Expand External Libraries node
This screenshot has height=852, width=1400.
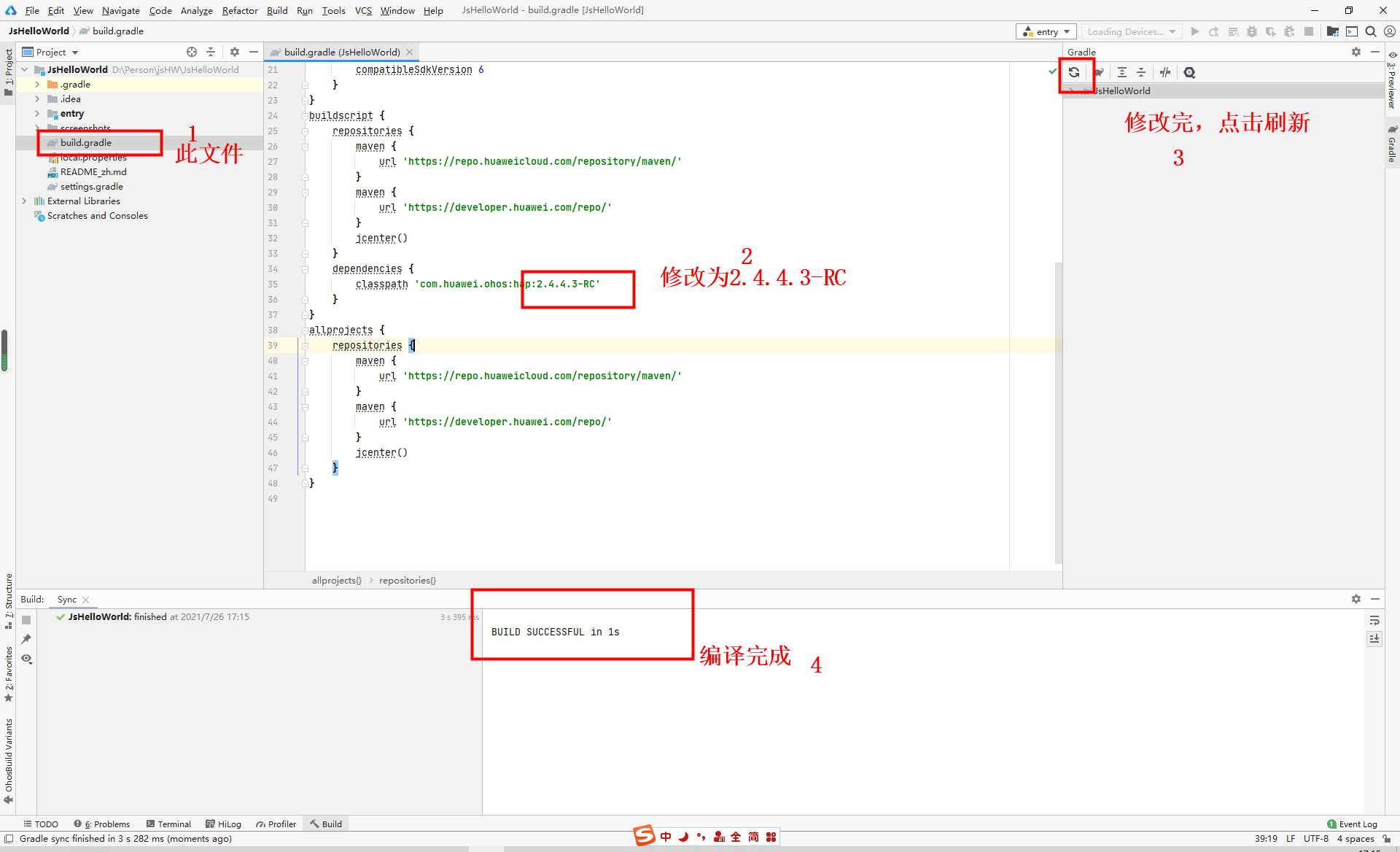[25, 201]
